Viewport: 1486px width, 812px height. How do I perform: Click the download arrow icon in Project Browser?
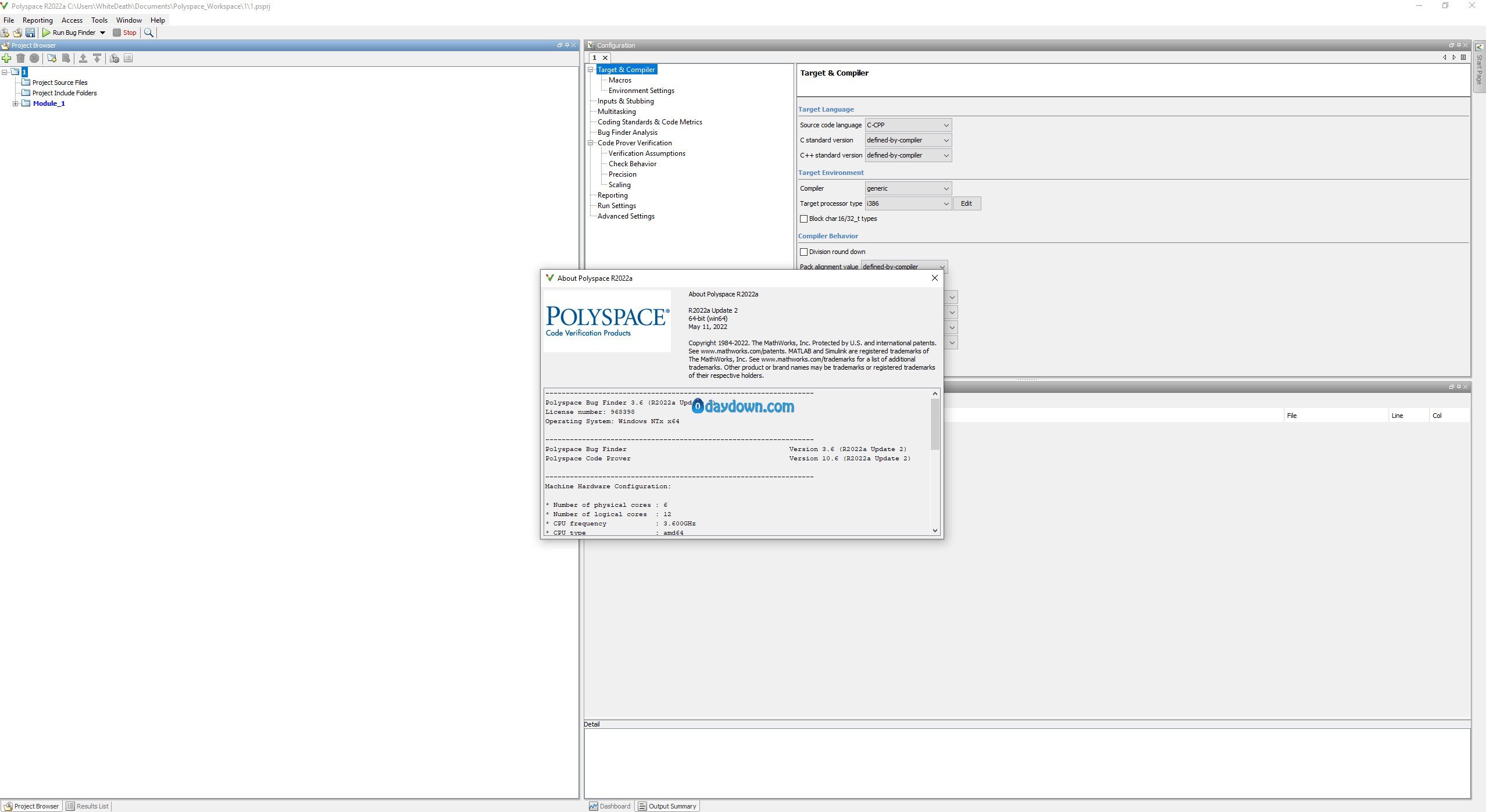click(97, 58)
